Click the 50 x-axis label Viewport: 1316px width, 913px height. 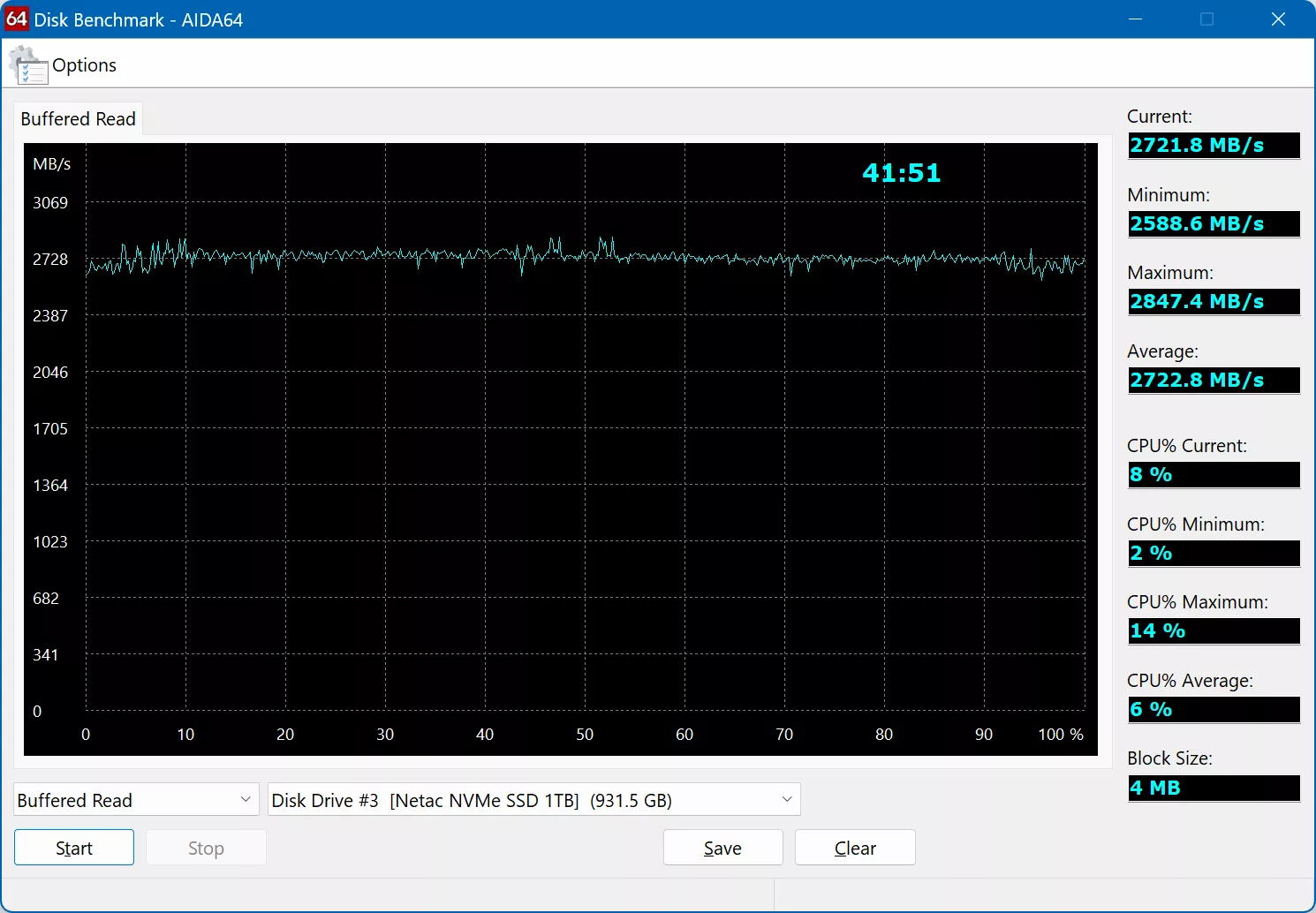click(x=585, y=735)
